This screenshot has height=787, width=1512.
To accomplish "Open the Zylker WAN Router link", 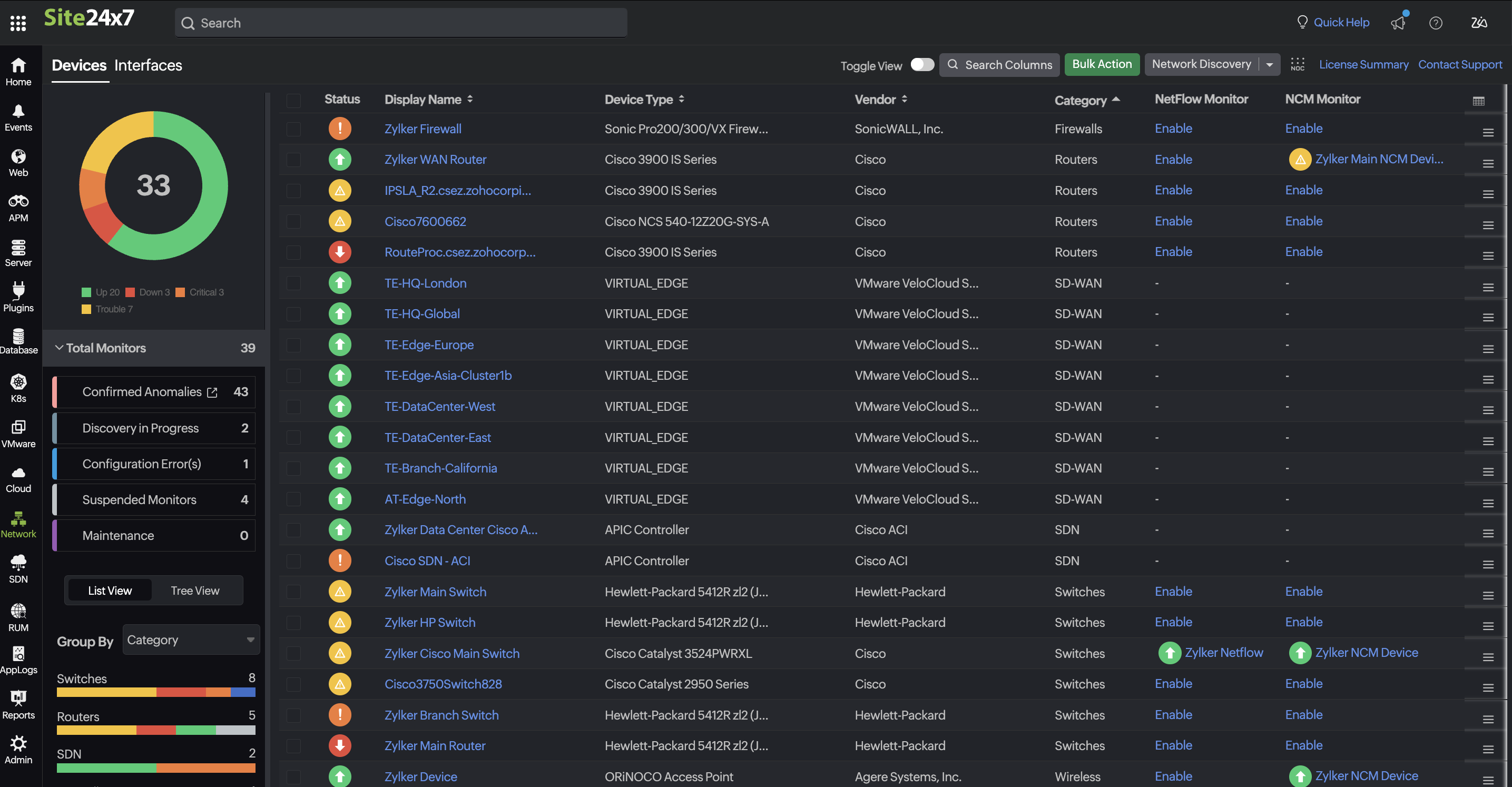I will coord(435,160).
